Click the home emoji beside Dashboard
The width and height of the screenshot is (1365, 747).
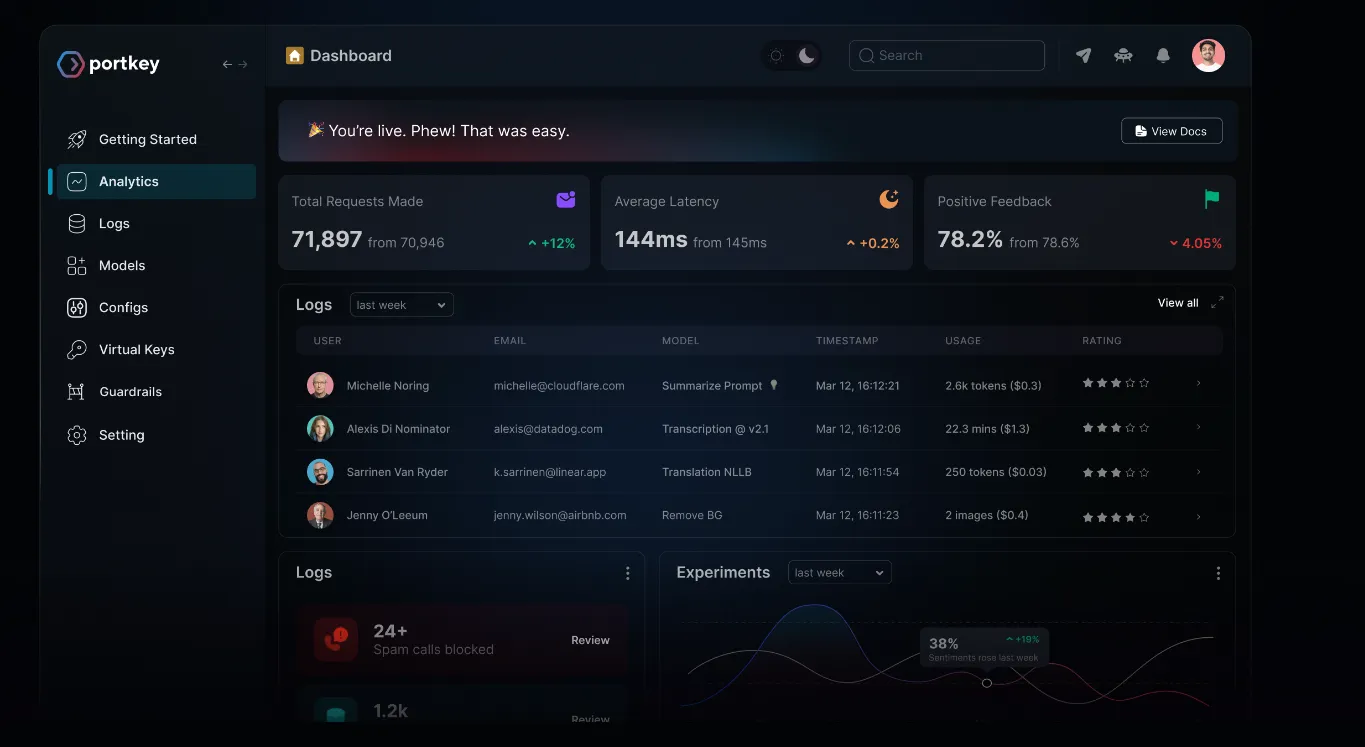click(293, 55)
